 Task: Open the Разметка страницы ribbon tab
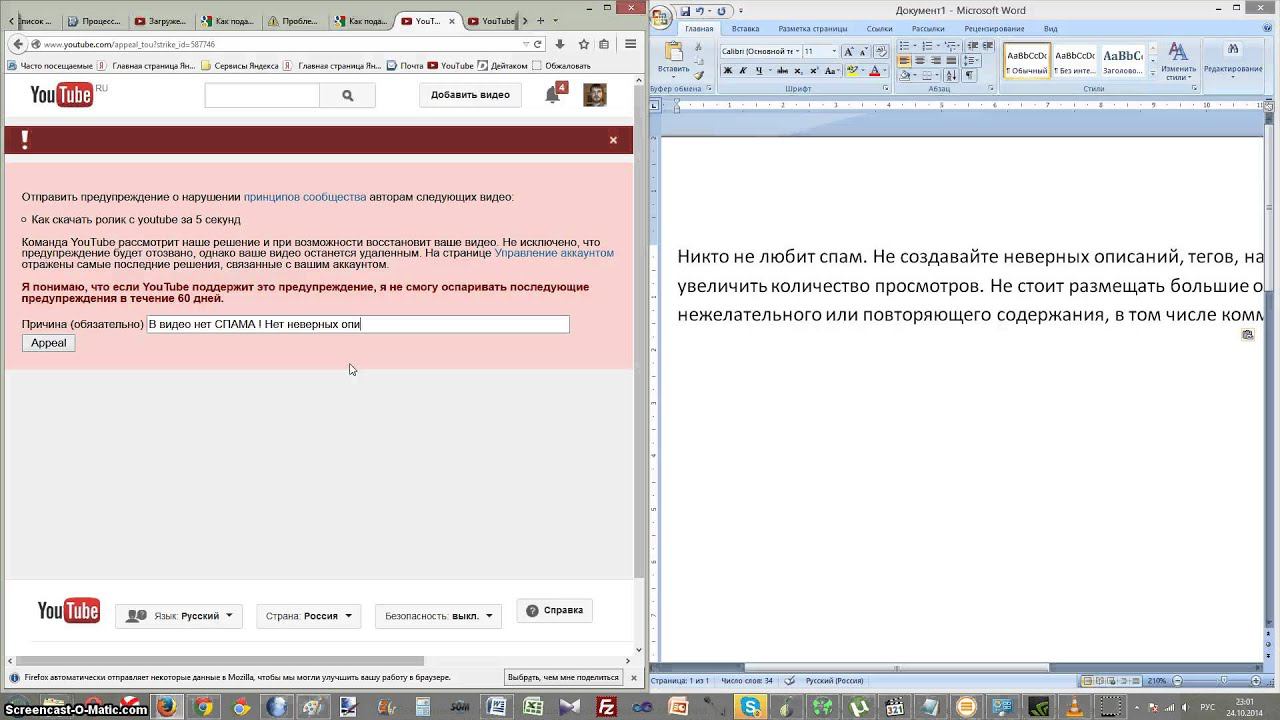click(x=813, y=28)
